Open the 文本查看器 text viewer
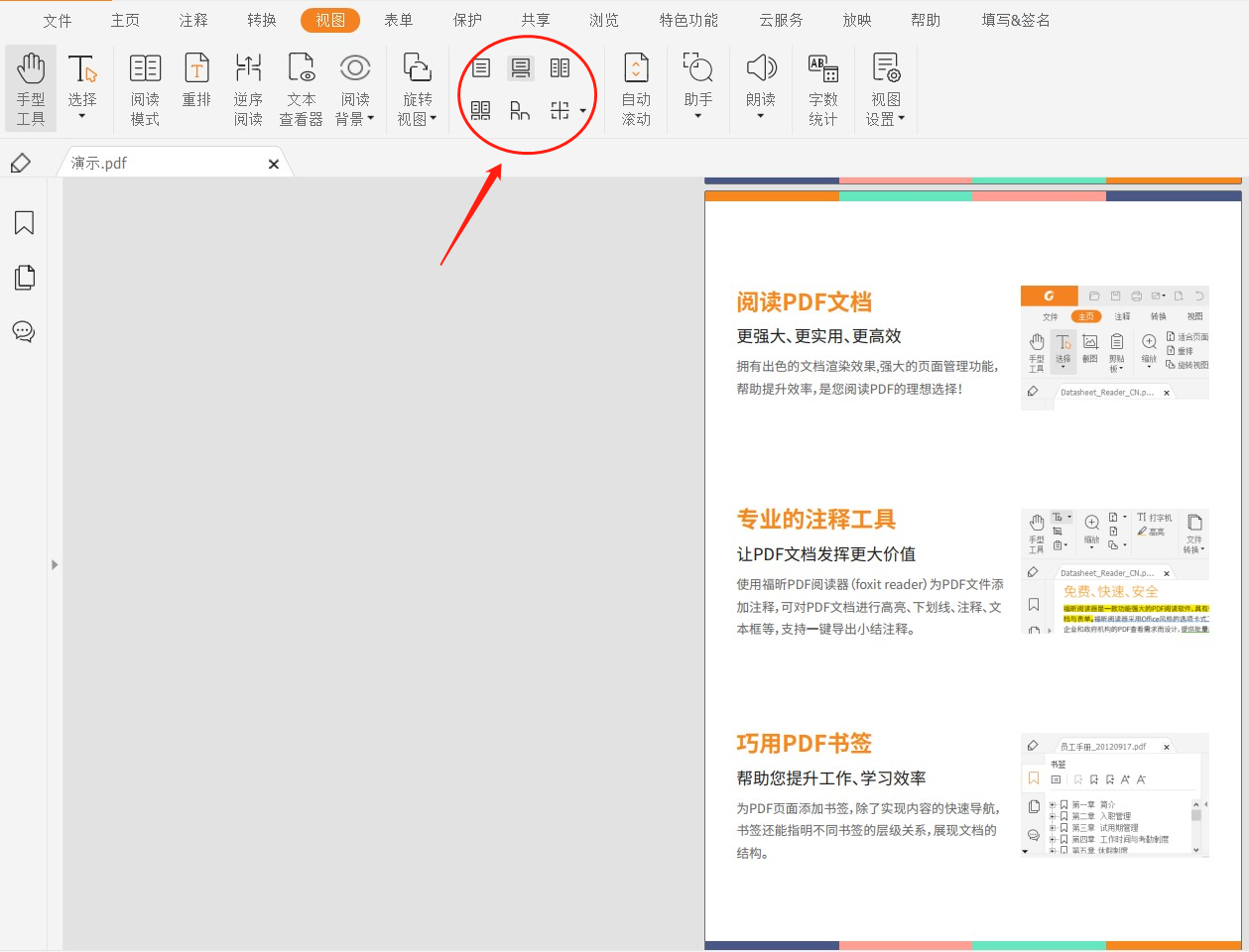Viewport: 1249px width, 952px height. click(x=302, y=87)
